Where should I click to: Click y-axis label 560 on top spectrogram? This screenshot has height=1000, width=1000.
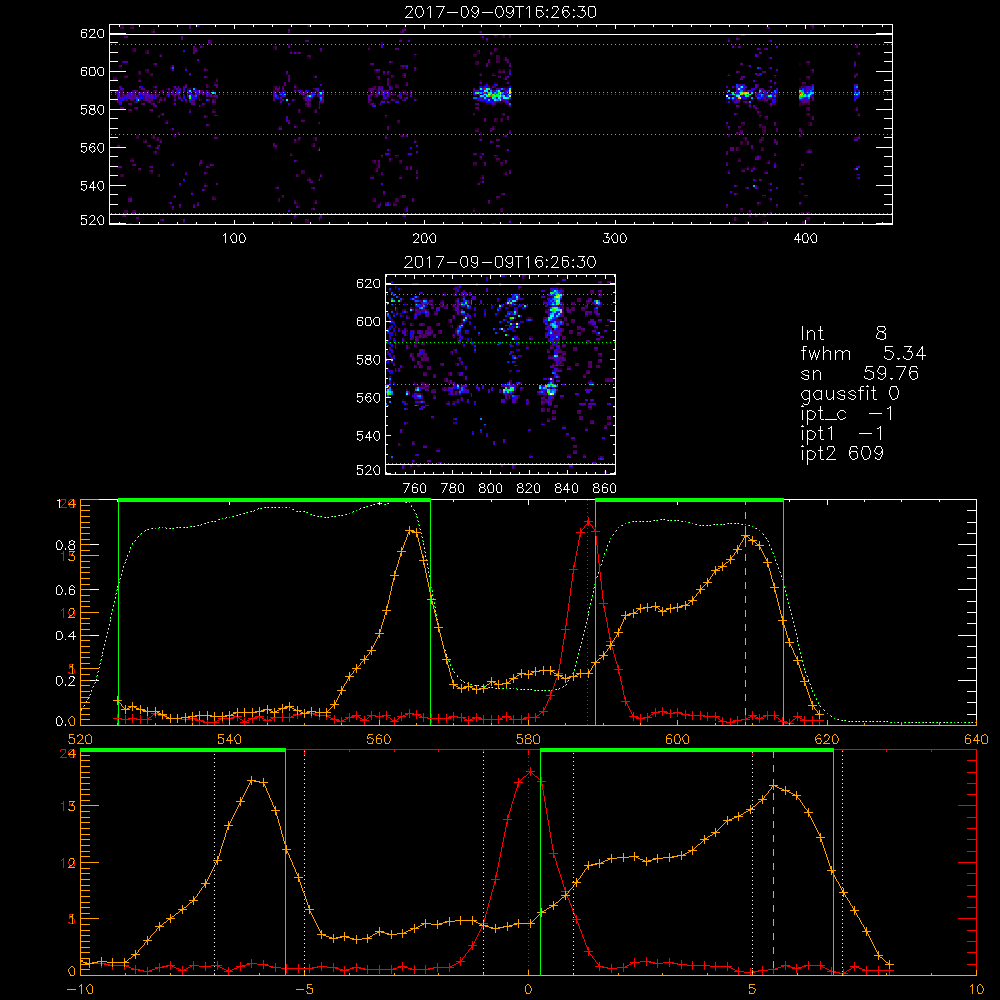click(92, 147)
